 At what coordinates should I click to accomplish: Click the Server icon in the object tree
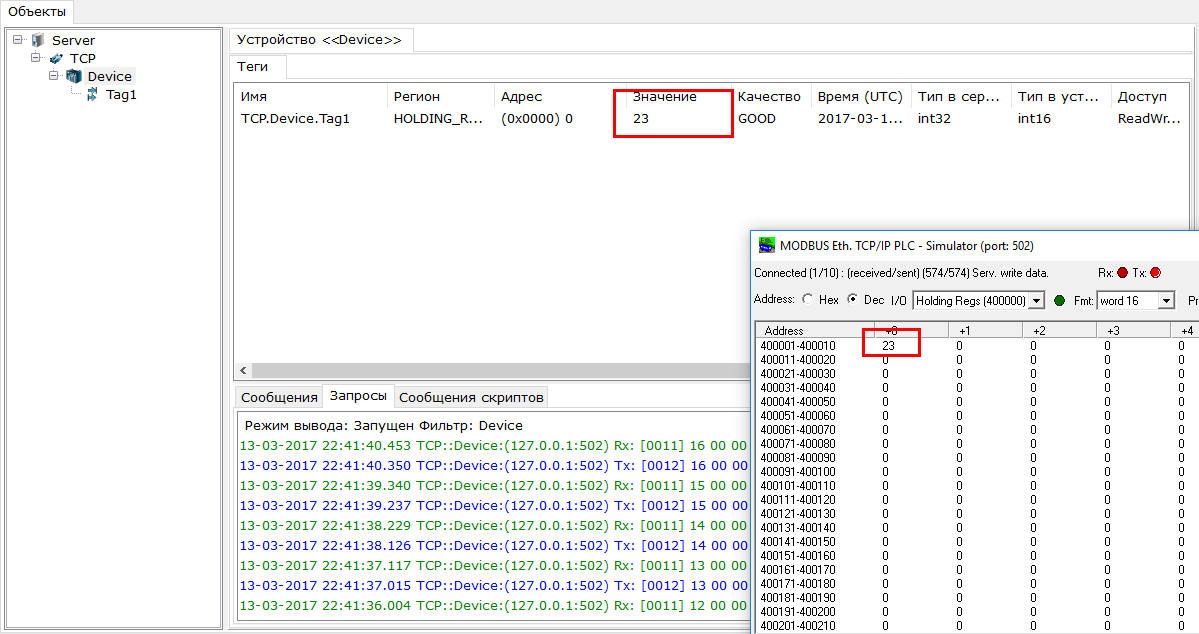coord(37,40)
